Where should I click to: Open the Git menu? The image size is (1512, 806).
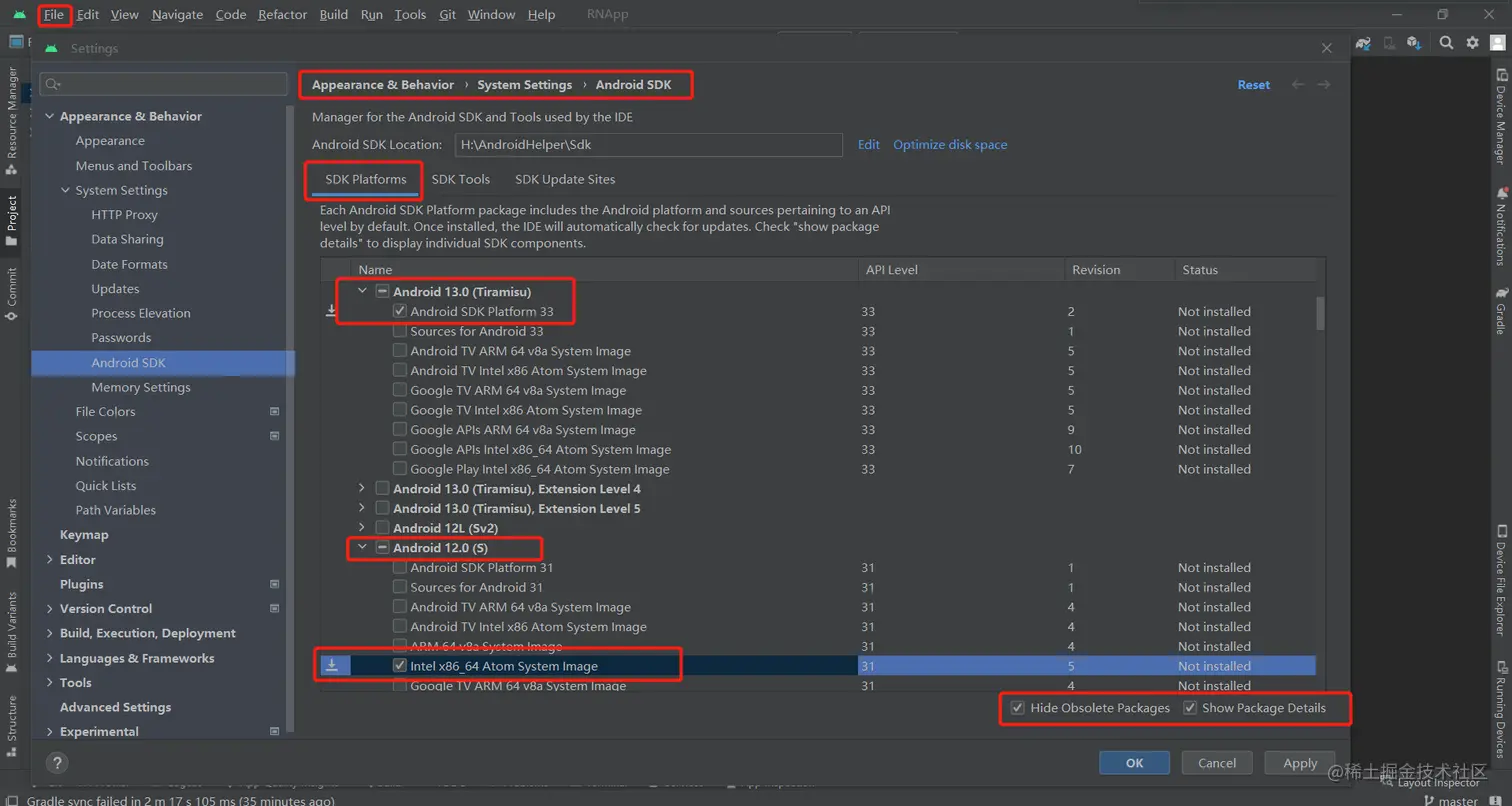click(x=447, y=15)
